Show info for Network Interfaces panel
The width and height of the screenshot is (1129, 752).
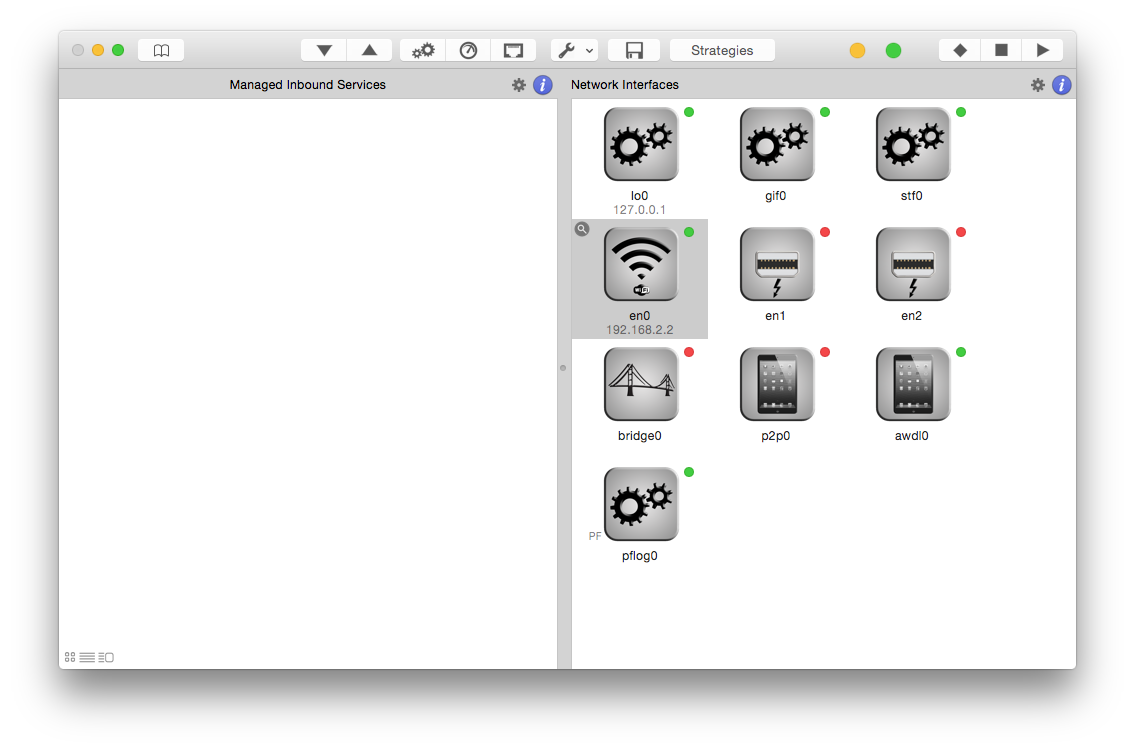(x=1062, y=85)
